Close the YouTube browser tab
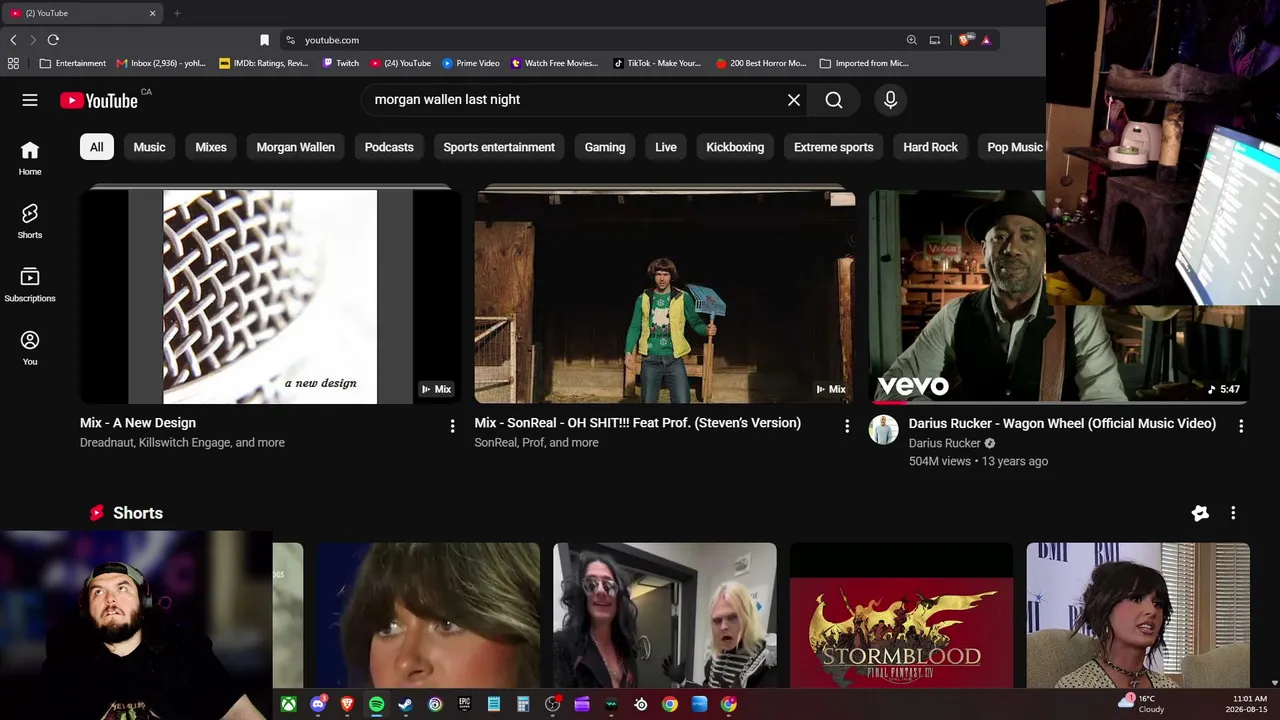This screenshot has height=720, width=1280. click(x=153, y=13)
